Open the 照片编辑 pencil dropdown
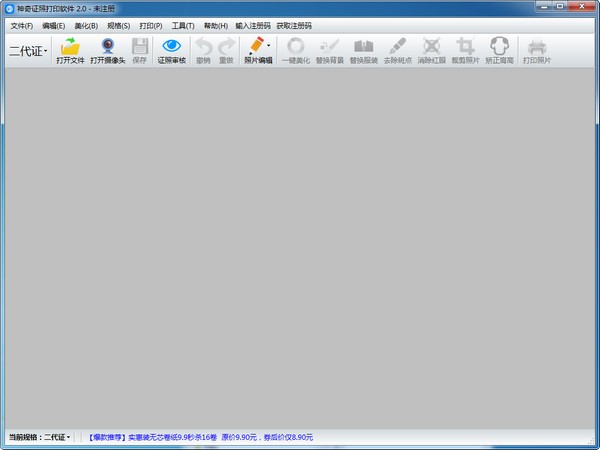This screenshot has width=600, height=450. coord(258,47)
